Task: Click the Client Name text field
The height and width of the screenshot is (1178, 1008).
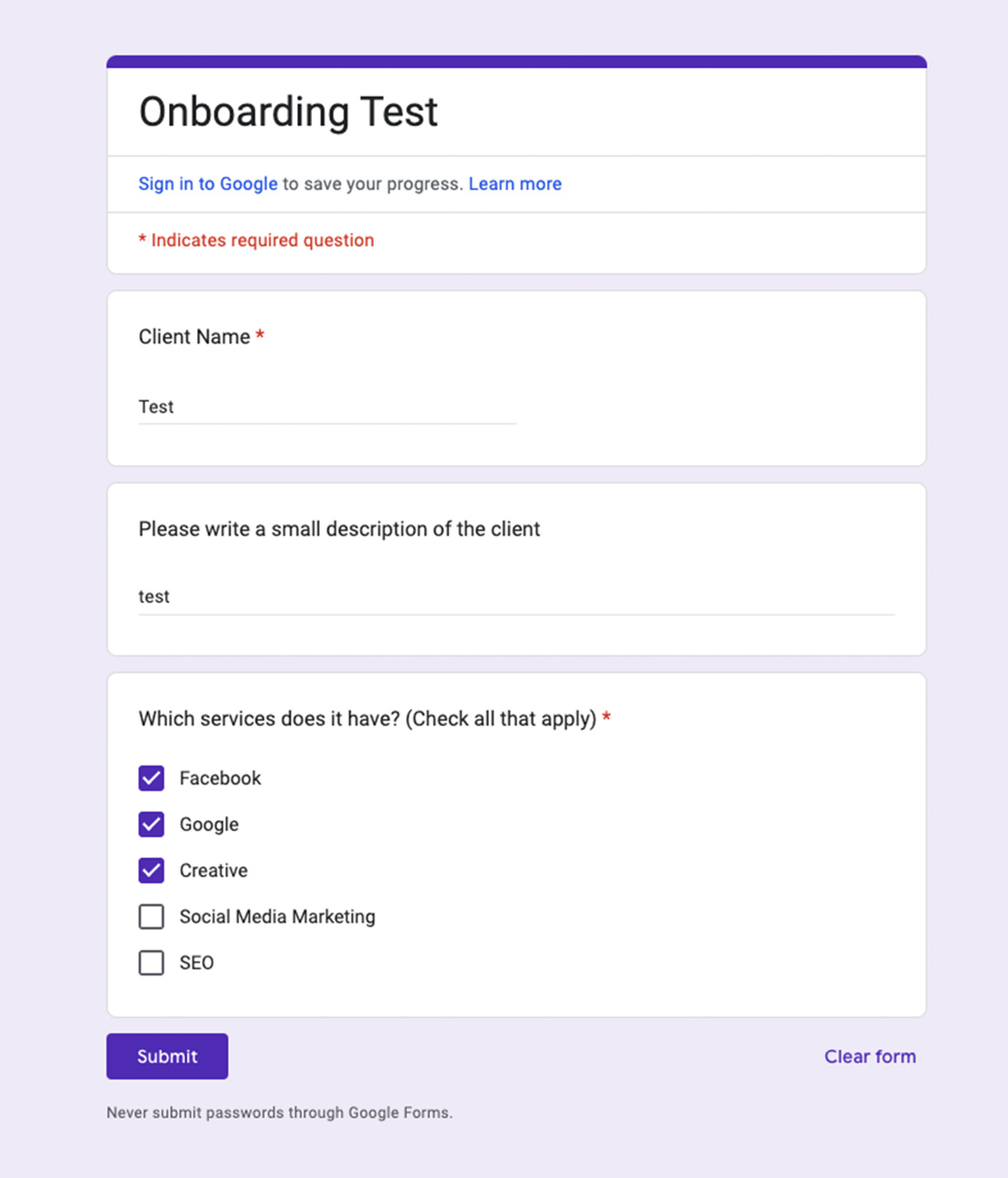Action: (327, 407)
